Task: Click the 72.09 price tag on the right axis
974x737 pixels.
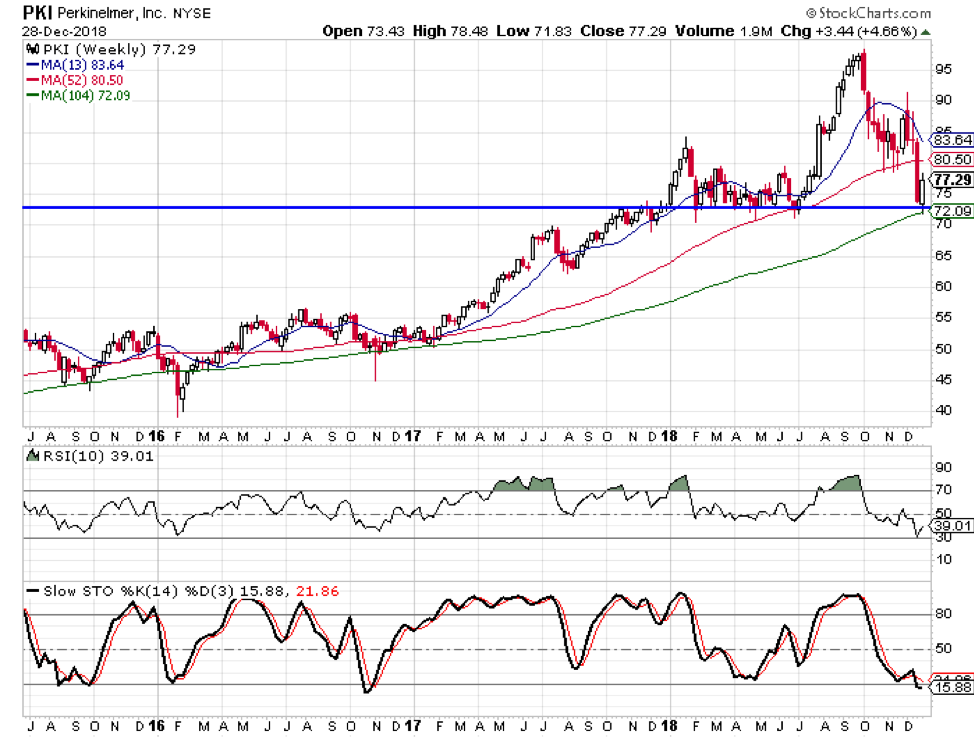Action: (x=951, y=211)
